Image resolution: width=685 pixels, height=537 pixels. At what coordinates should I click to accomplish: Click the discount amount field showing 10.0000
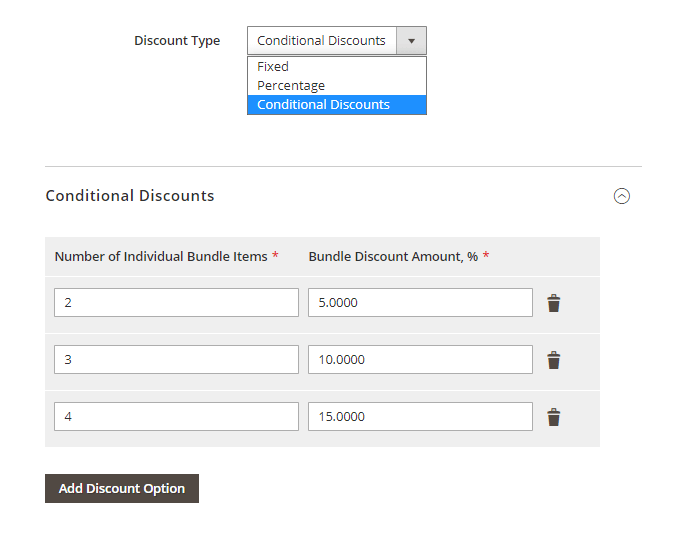[420, 360]
